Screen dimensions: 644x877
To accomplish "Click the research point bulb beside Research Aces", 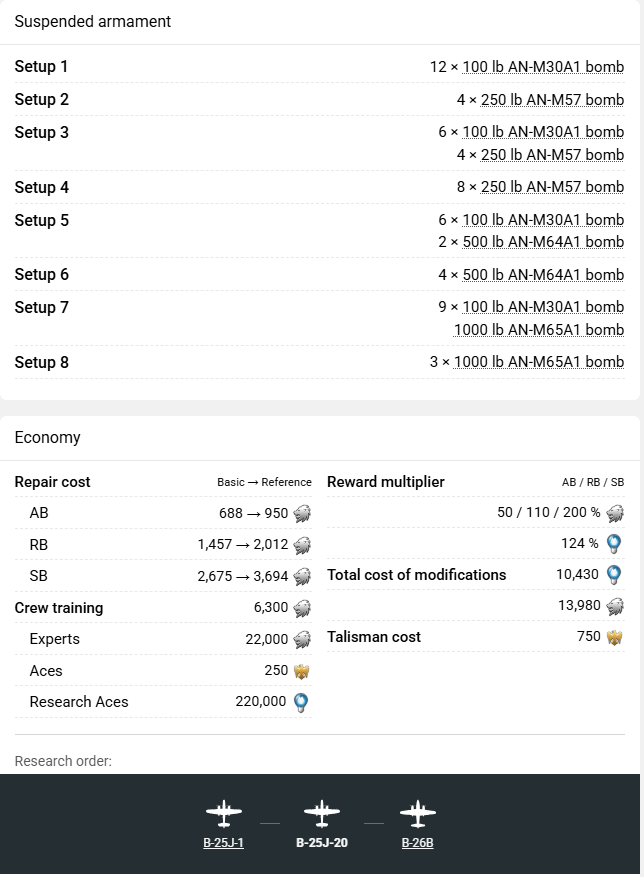I will coord(301,703).
